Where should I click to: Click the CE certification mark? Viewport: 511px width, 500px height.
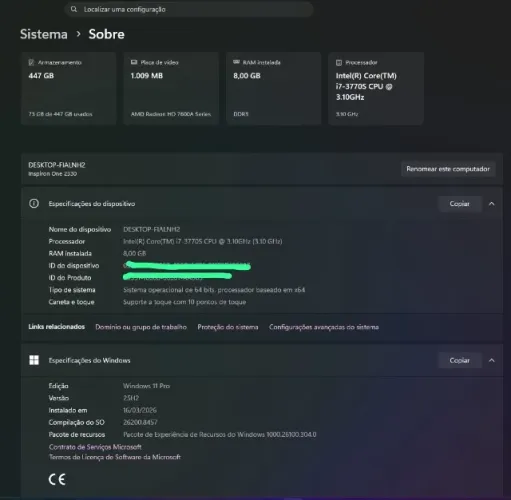(57, 479)
